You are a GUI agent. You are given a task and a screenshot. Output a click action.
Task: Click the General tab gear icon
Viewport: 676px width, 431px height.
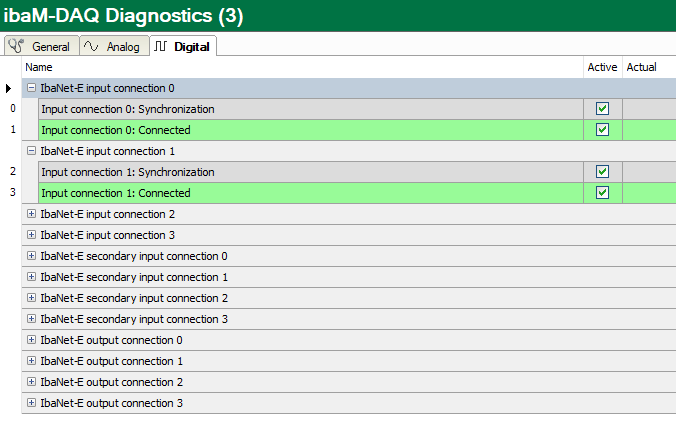point(17,46)
